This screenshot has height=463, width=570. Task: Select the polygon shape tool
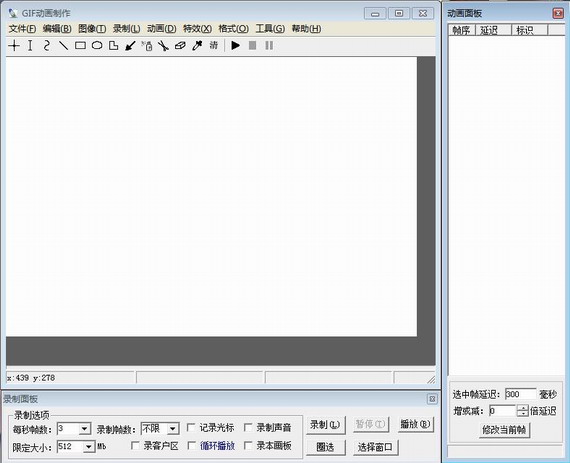click(x=114, y=46)
